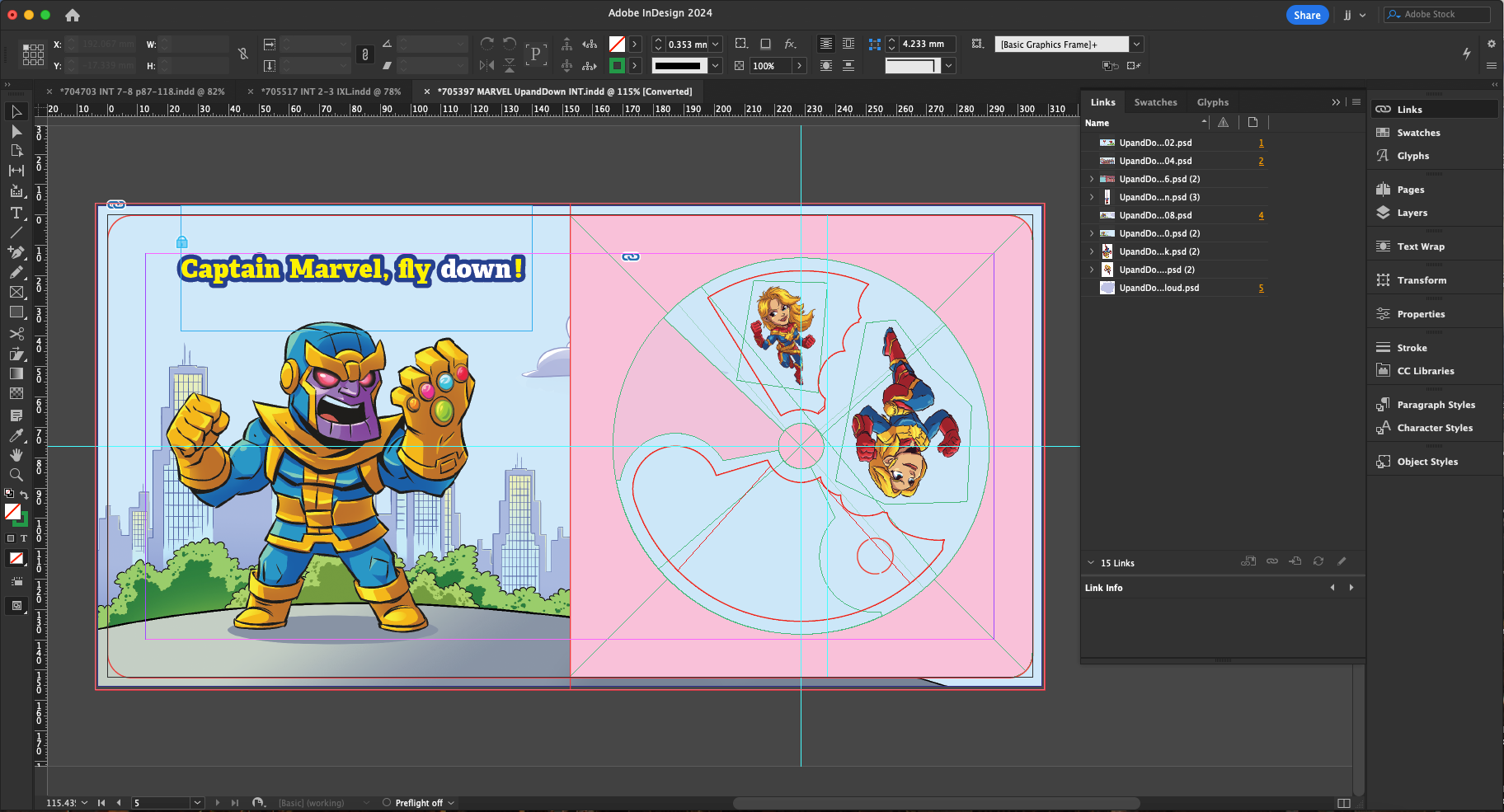This screenshot has height=812, width=1504.
Task: Click green stroke swatch in control bar
Action: pos(617,65)
